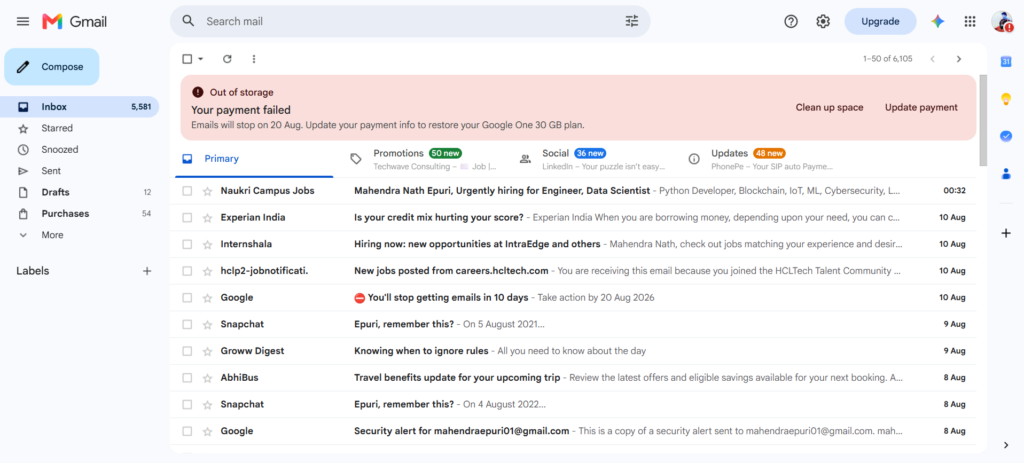Viewport: 1024px width, 463px height.
Task: Click in the Search mail field
Action: (411, 22)
